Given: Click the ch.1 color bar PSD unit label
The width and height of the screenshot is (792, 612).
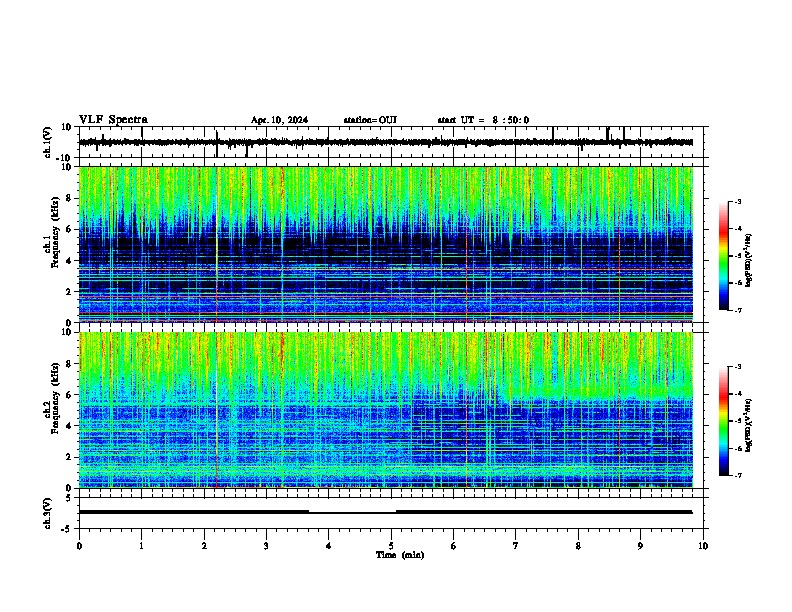Looking at the screenshot, I should (748, 261).
